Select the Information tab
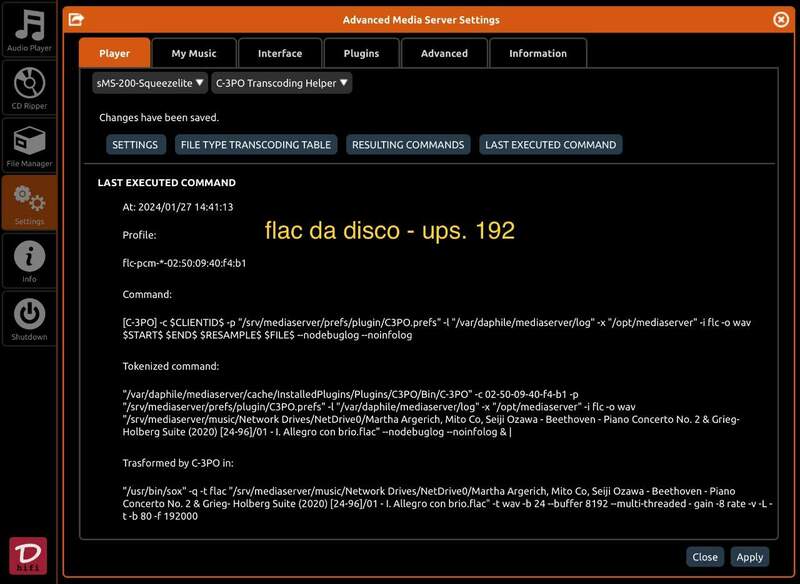Screen dimensions: 800x584 [x=537, y=53]
